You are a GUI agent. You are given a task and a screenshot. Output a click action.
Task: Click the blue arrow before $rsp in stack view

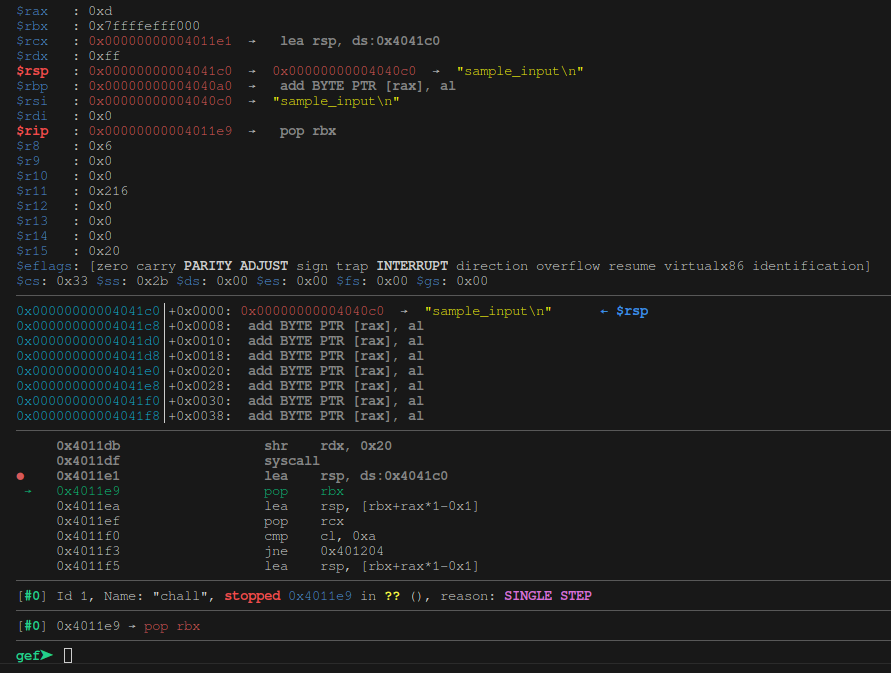click(604, 311)
